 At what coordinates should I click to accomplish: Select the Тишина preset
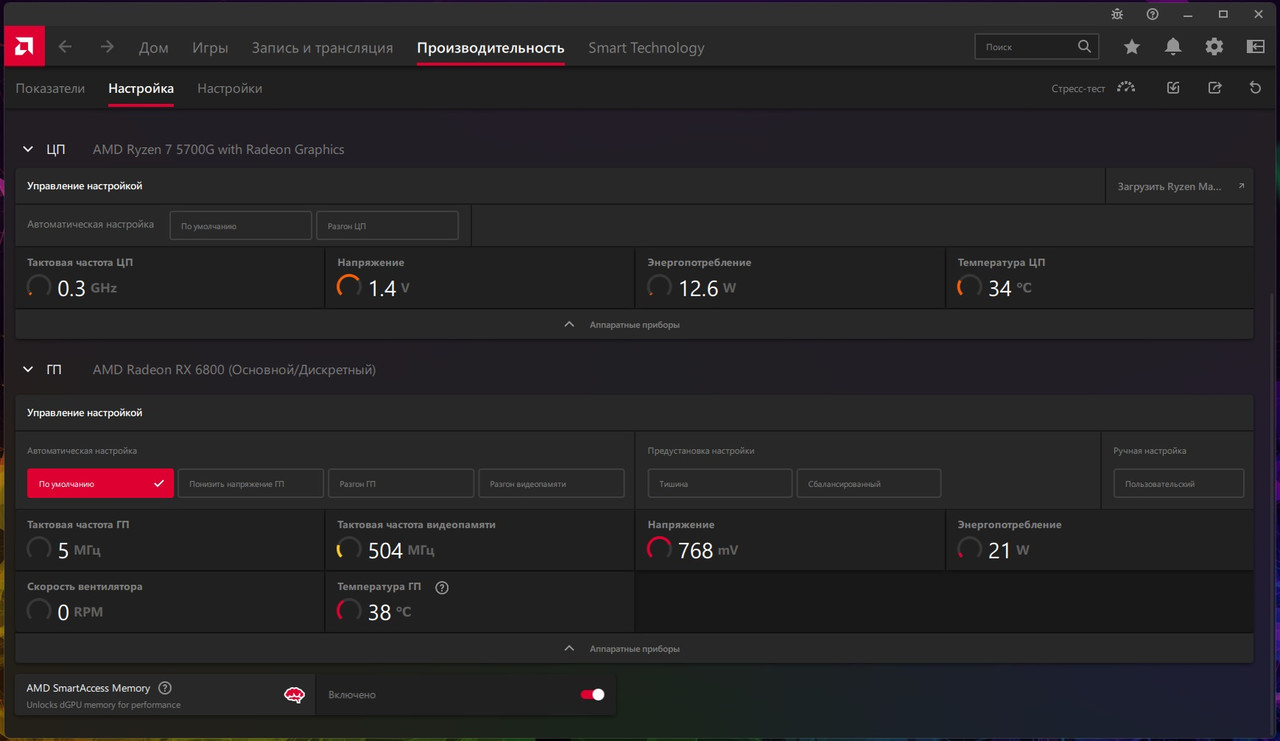tap(720, 483)
